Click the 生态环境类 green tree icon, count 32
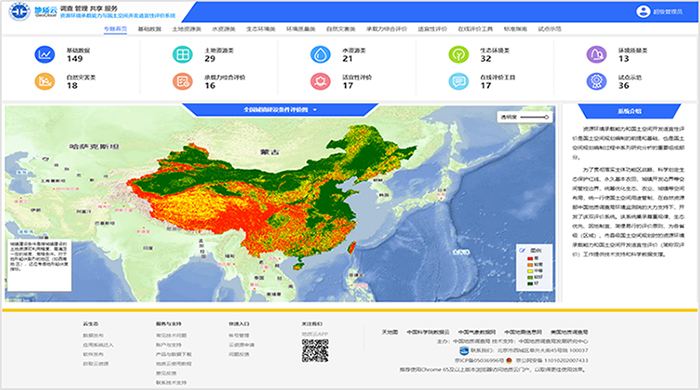 click(458, 54)
